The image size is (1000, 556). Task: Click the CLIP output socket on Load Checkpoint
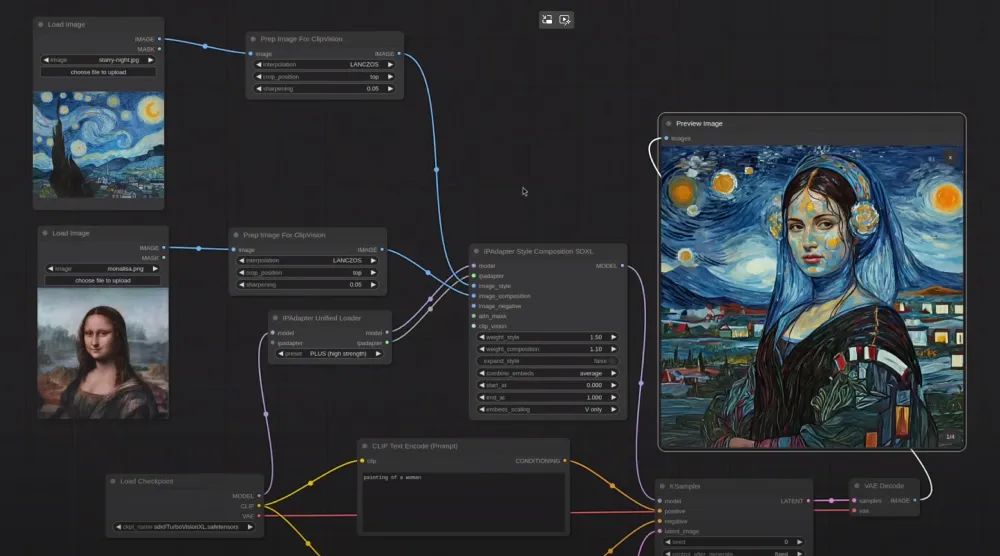(x=259, y=506)
